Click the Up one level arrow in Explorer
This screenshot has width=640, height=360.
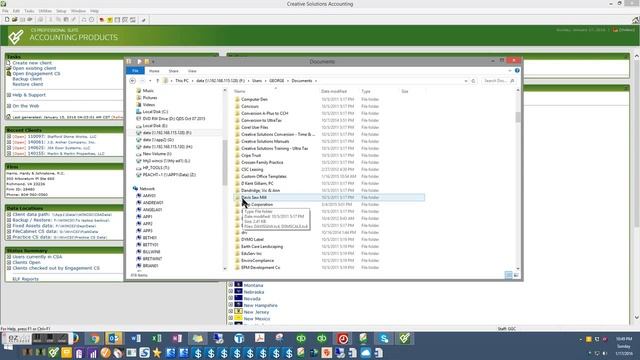click(158, 81)
